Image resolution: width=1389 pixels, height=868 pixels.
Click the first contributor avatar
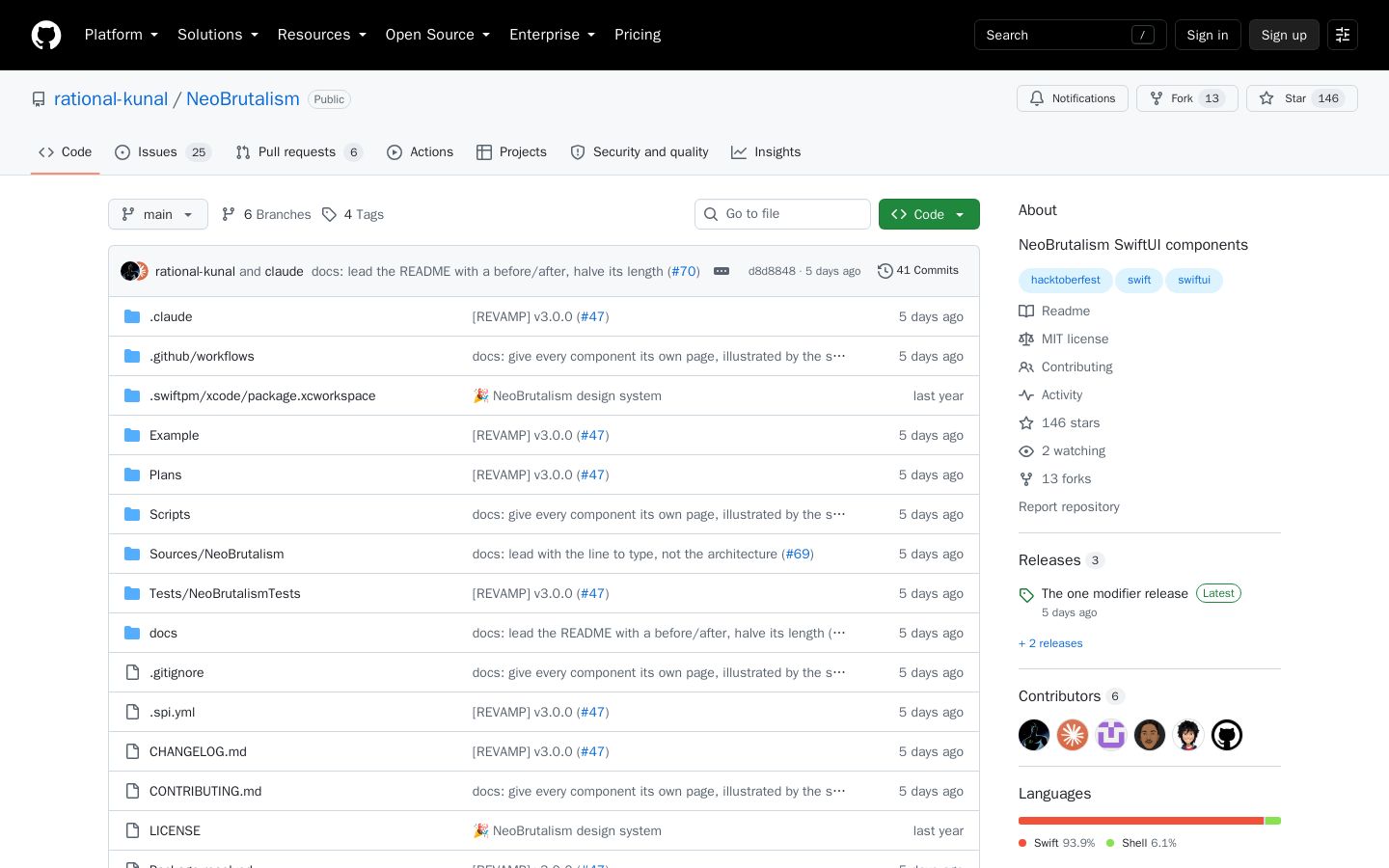(x=1034, y=735)
